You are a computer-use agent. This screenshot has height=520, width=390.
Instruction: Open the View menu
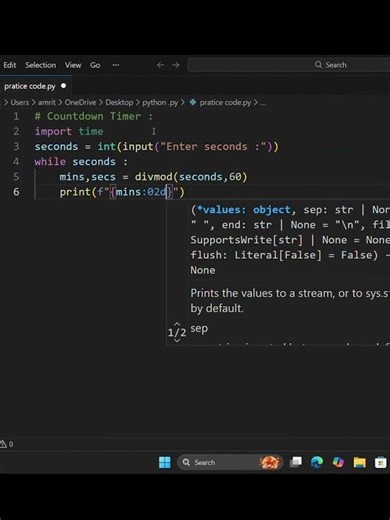[73, 65]
